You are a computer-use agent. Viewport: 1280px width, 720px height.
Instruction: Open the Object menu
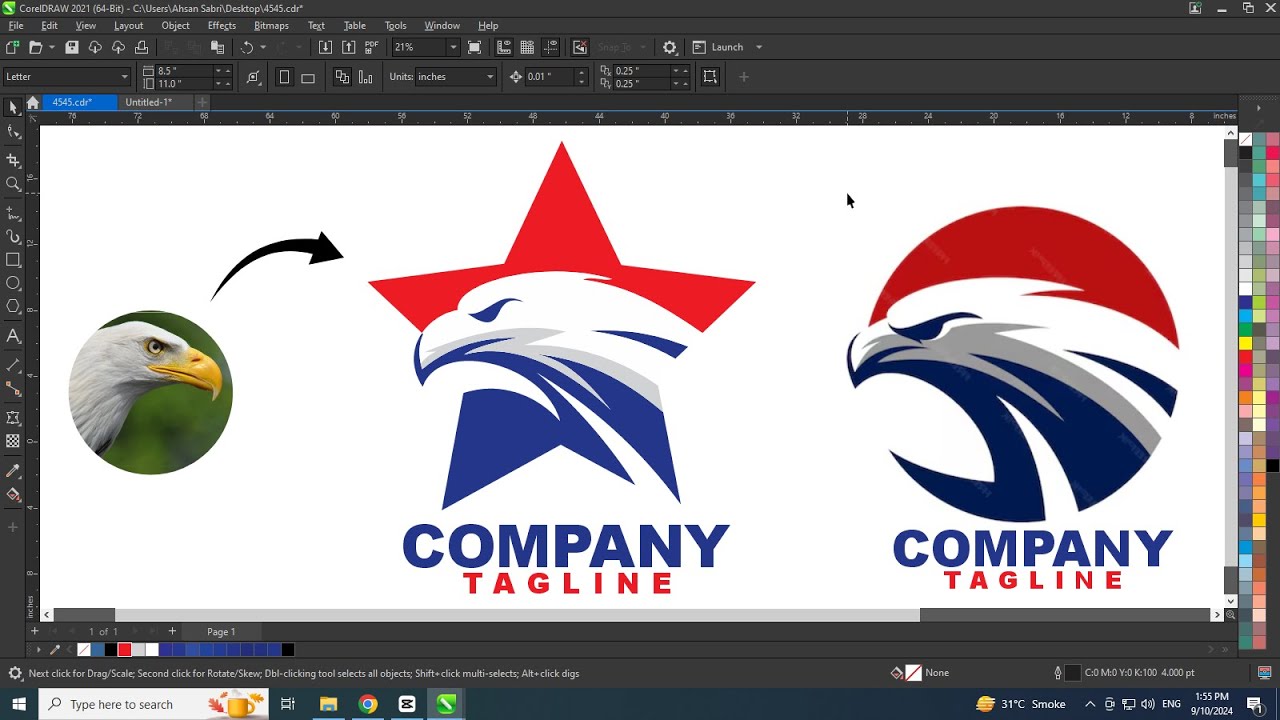click(x=175, y=26)
